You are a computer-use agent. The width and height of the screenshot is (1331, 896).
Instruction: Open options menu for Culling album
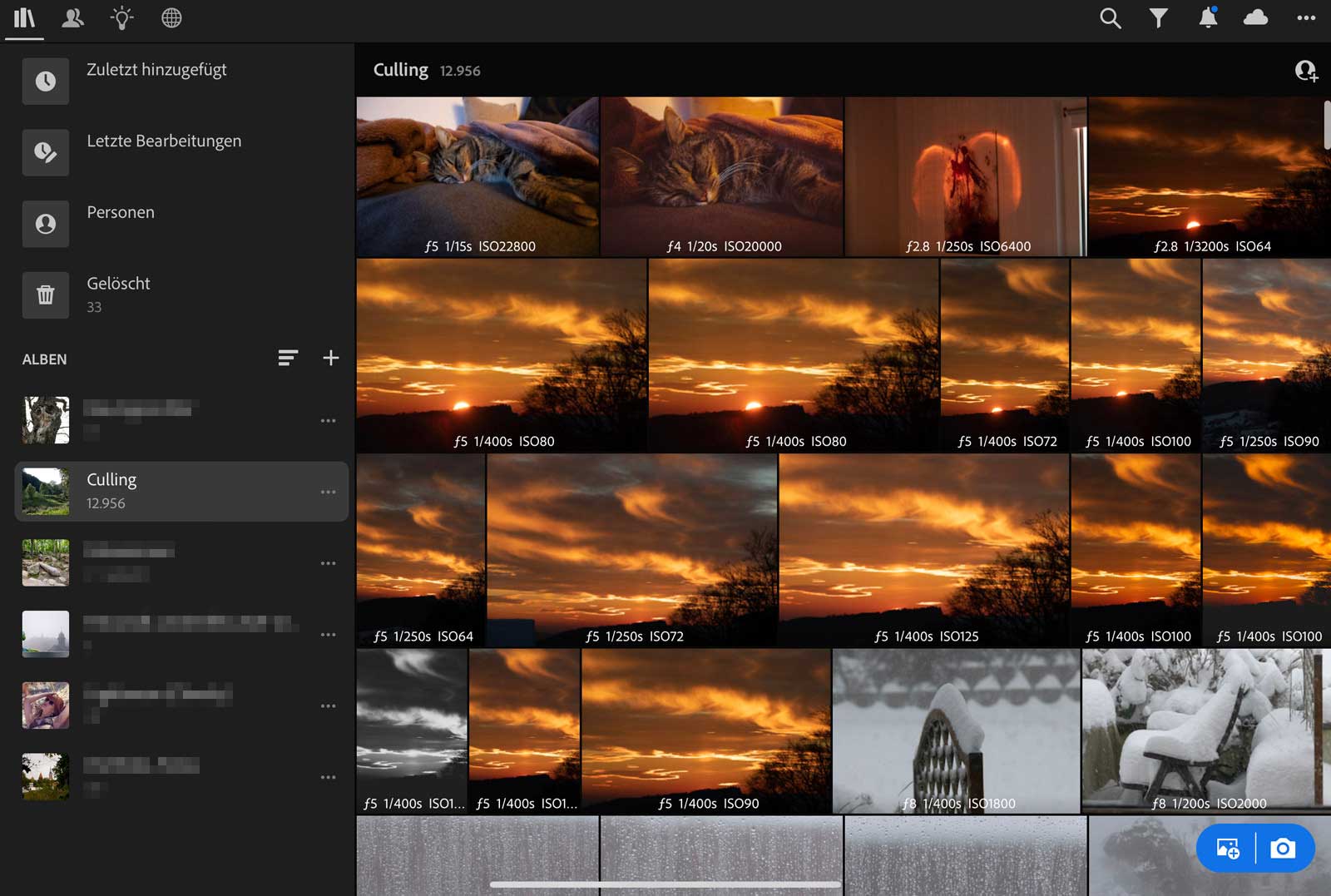click(x=329, y=492)
